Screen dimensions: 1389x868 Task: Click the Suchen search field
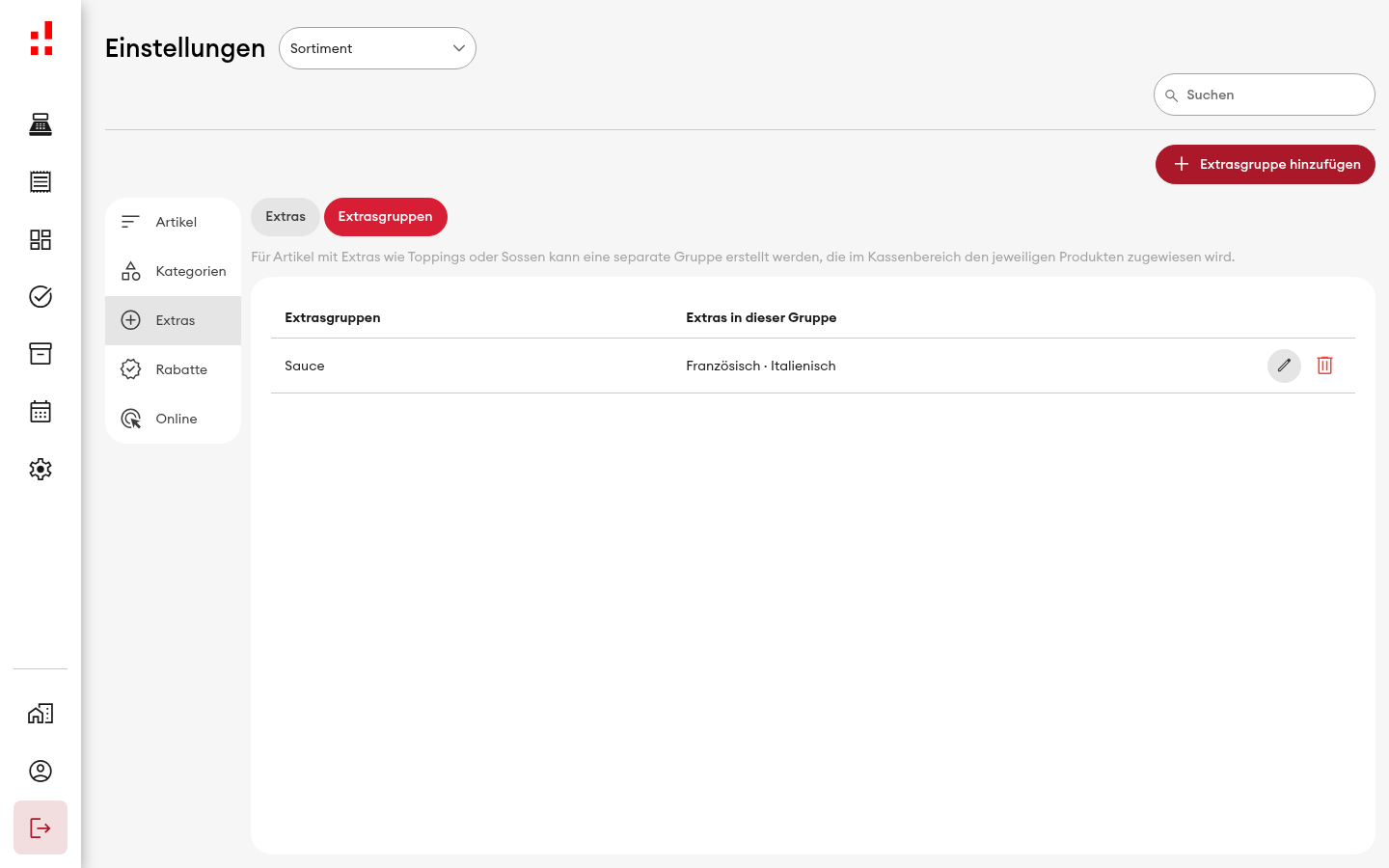point(1265,95)
